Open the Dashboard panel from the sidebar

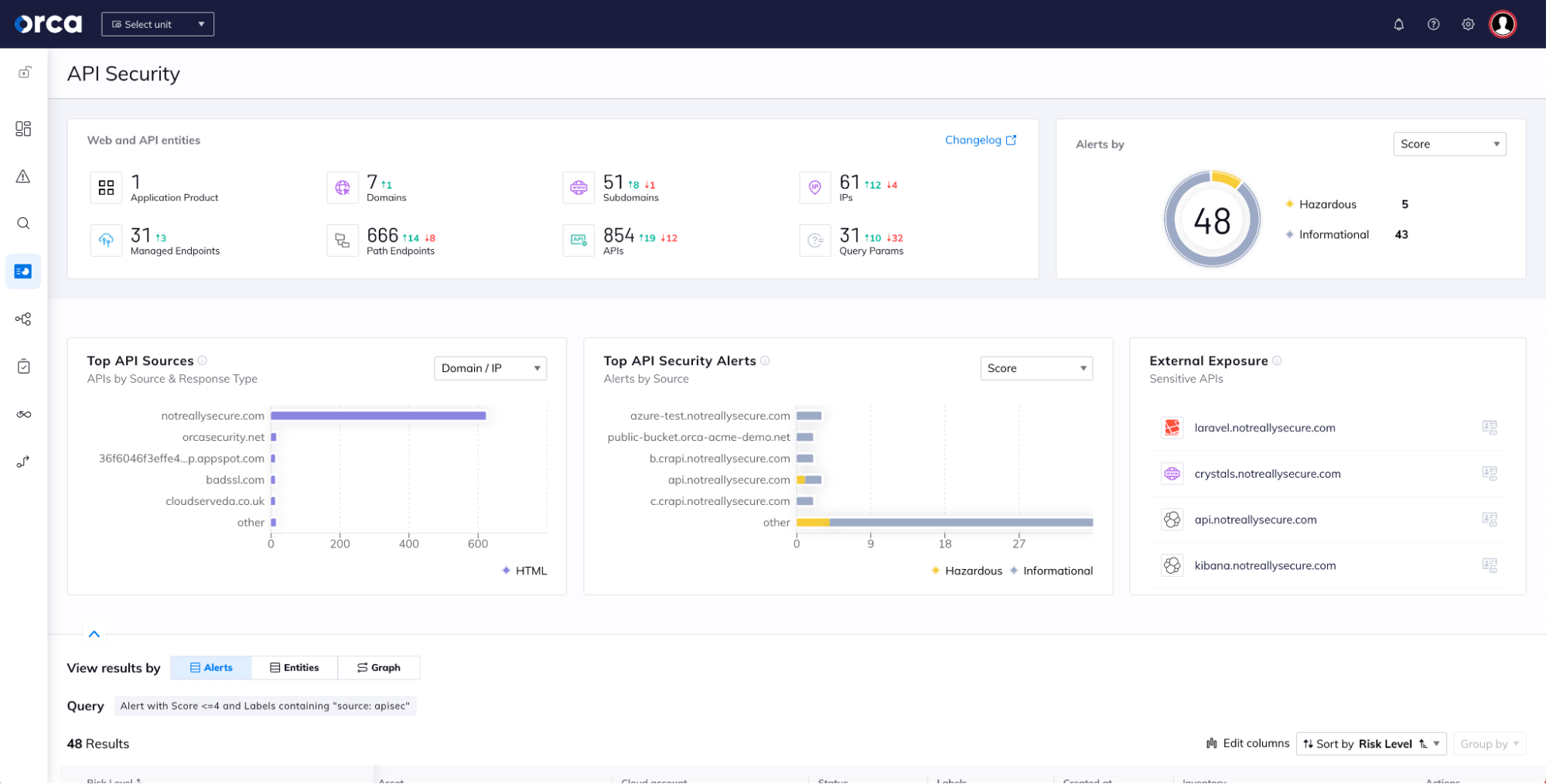point(23,128)
